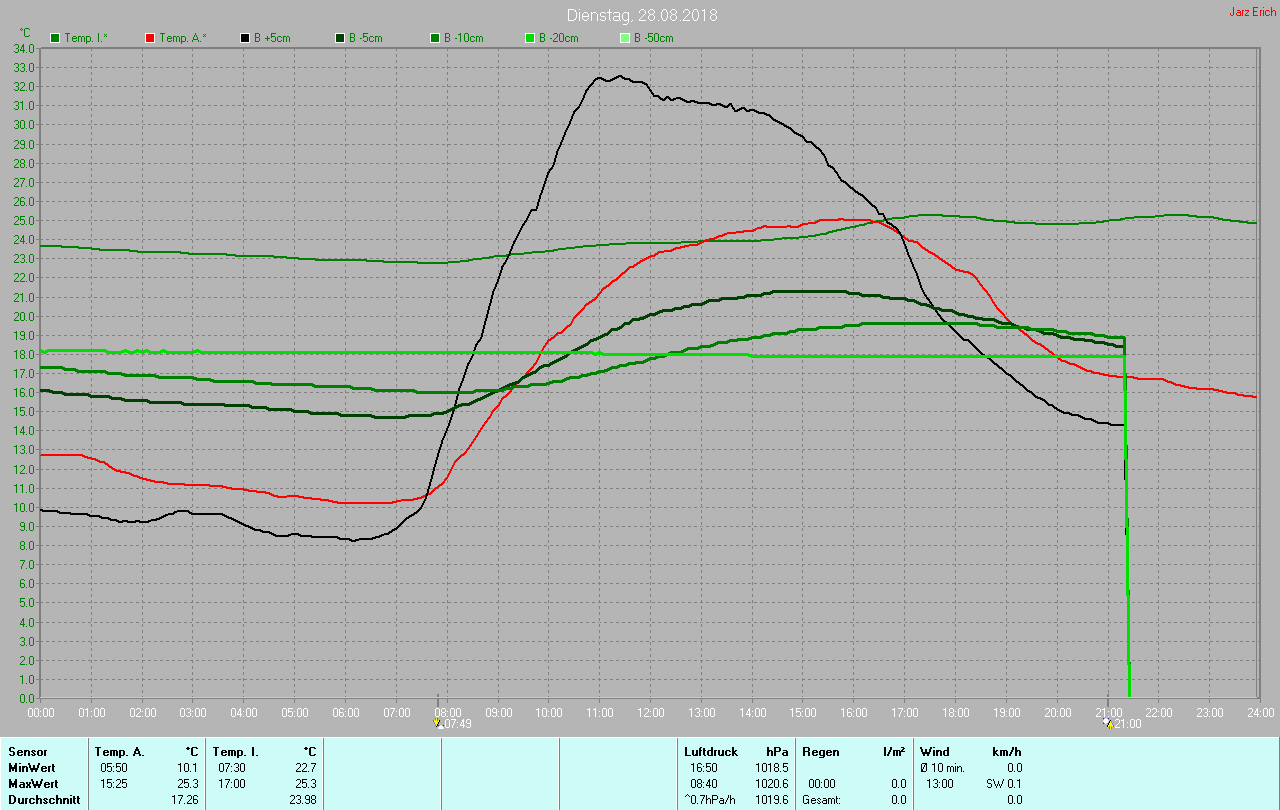Click the B -10cm legend color square

point(435,38)
